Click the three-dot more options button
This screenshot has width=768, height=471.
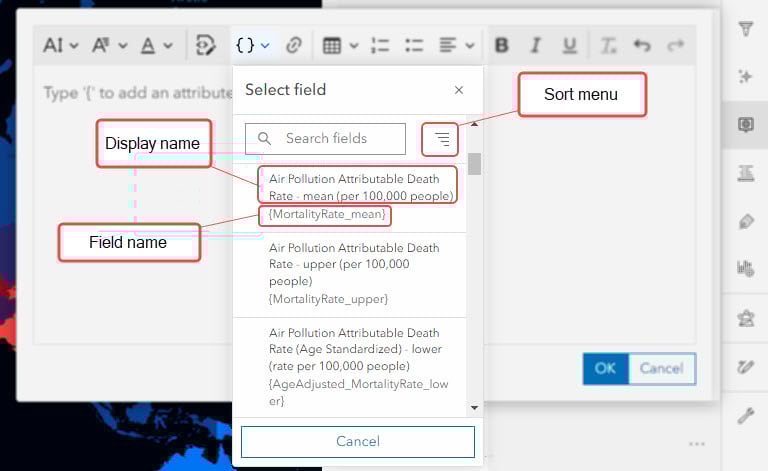click(x=696, y=444)
